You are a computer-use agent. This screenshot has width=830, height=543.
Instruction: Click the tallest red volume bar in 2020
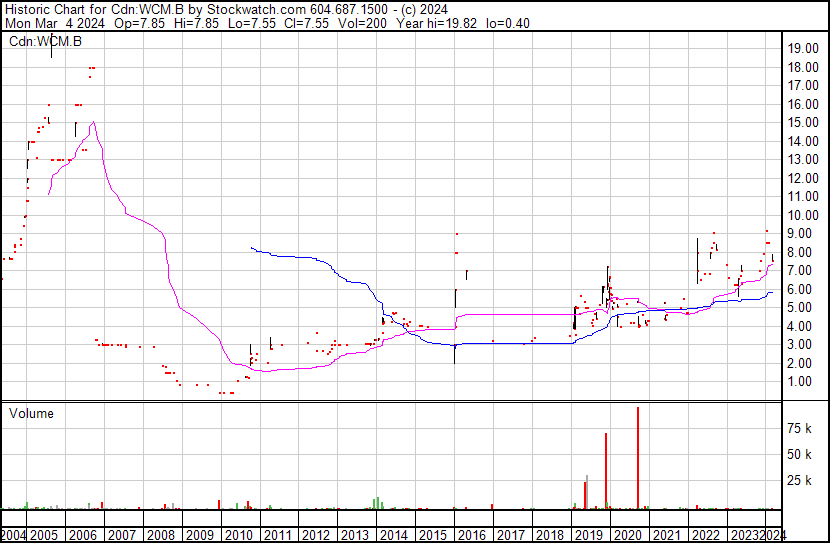pyautogui.click(x=638, y=458)
